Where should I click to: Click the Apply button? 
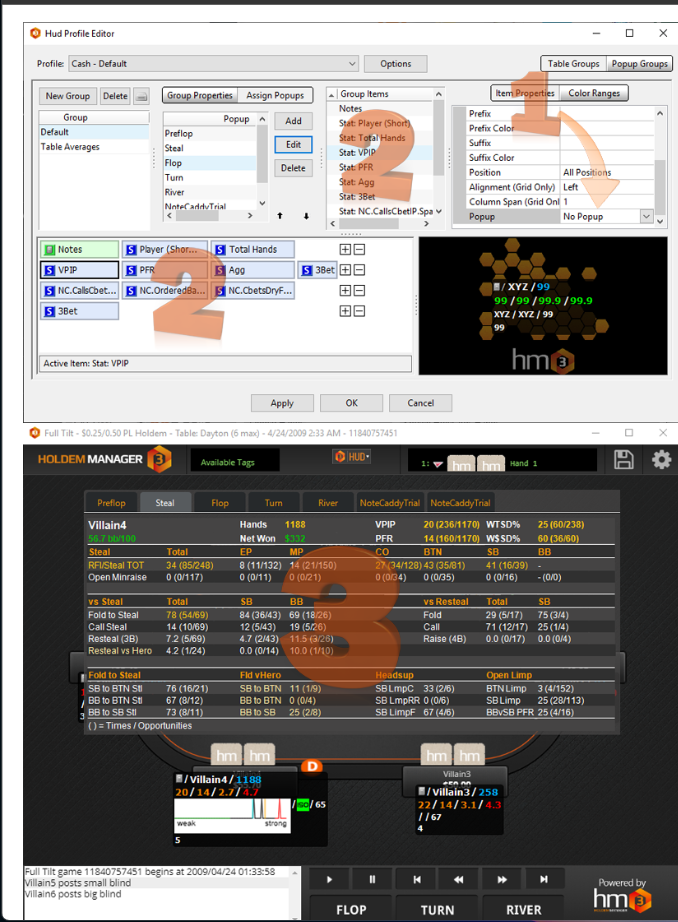tap(282, 403)
